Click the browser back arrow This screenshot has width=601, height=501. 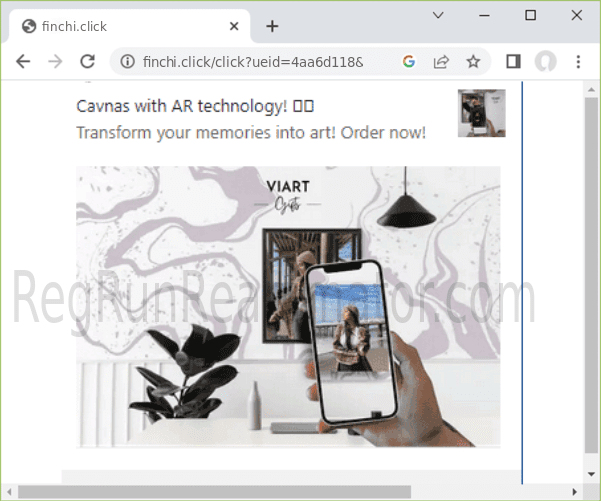point(23,62)
